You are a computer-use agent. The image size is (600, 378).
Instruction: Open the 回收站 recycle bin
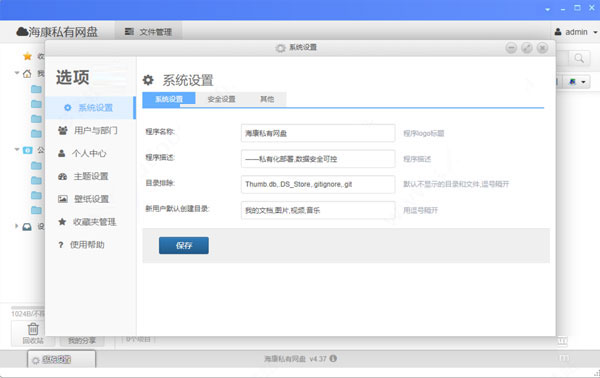33,333
